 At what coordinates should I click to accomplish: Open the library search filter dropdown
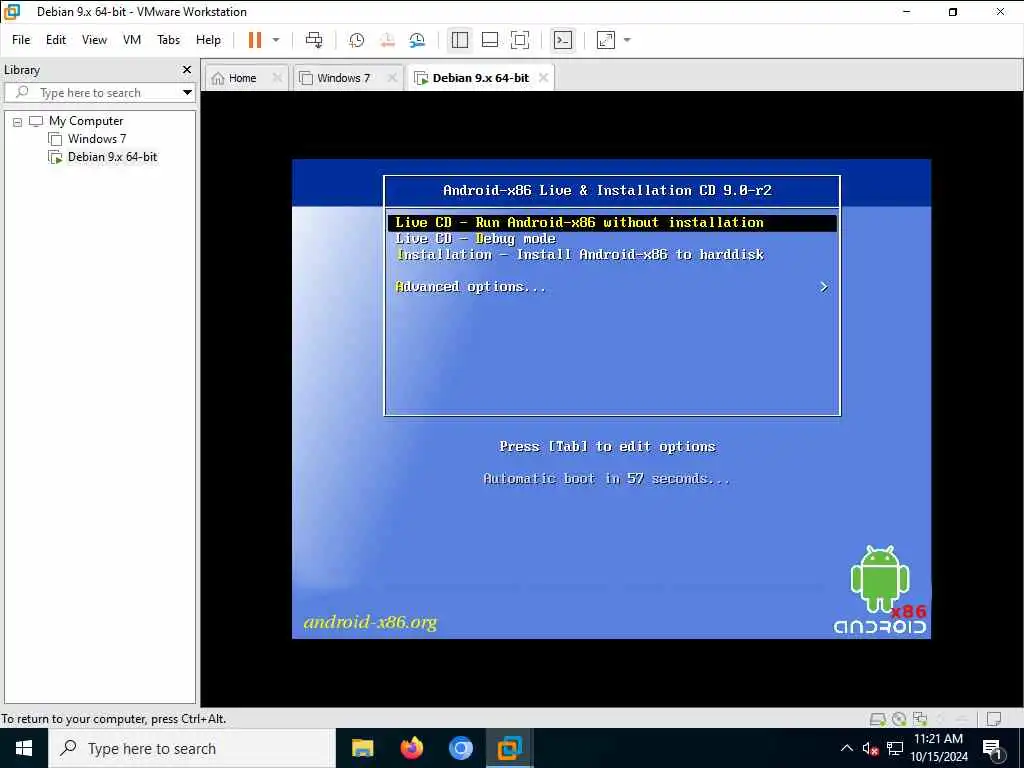[187, 93]
